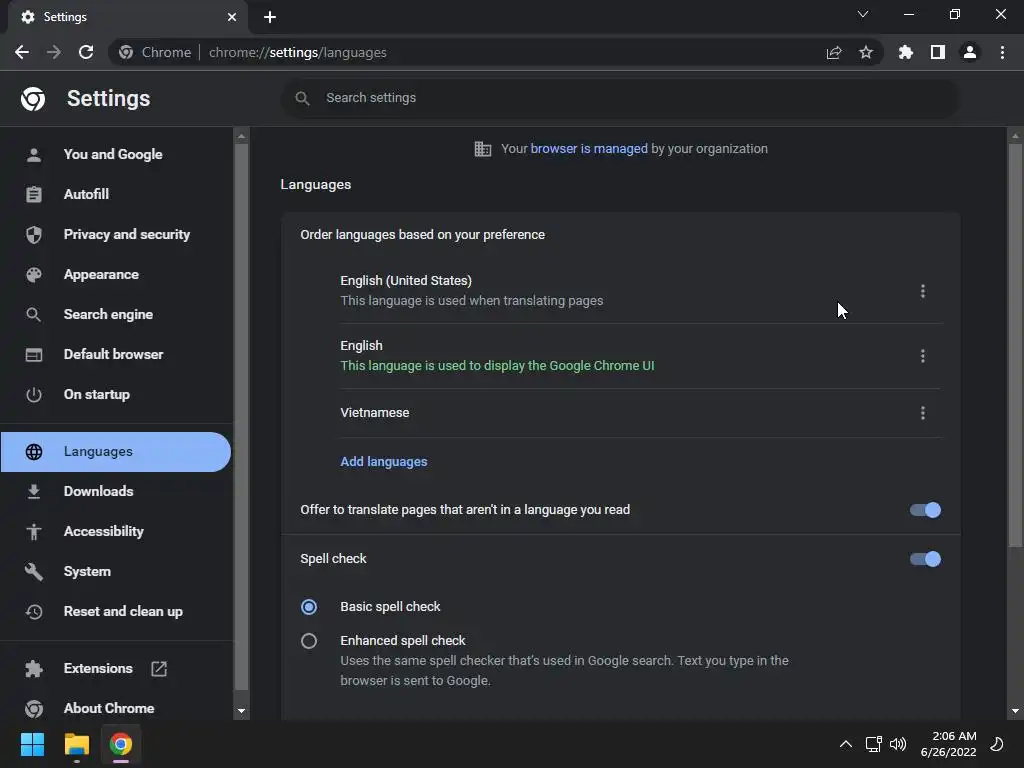Click the Chrome taskbar icon

[120, 744]
